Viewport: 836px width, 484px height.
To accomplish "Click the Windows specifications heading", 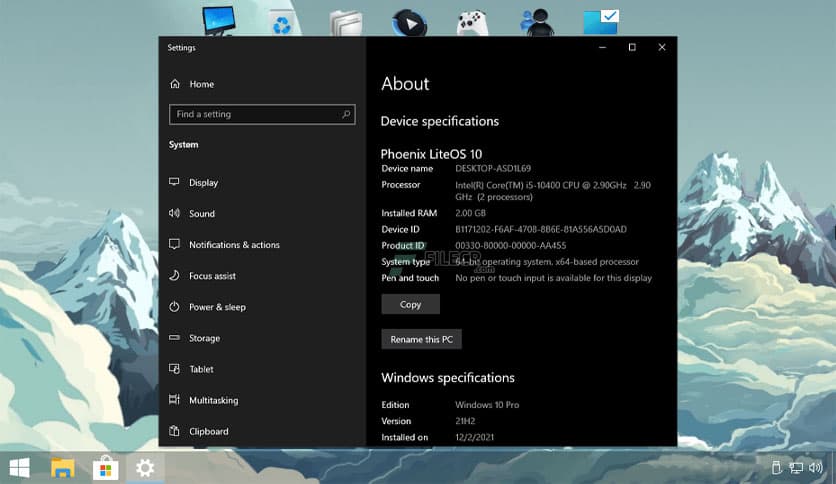I will 448,377.
